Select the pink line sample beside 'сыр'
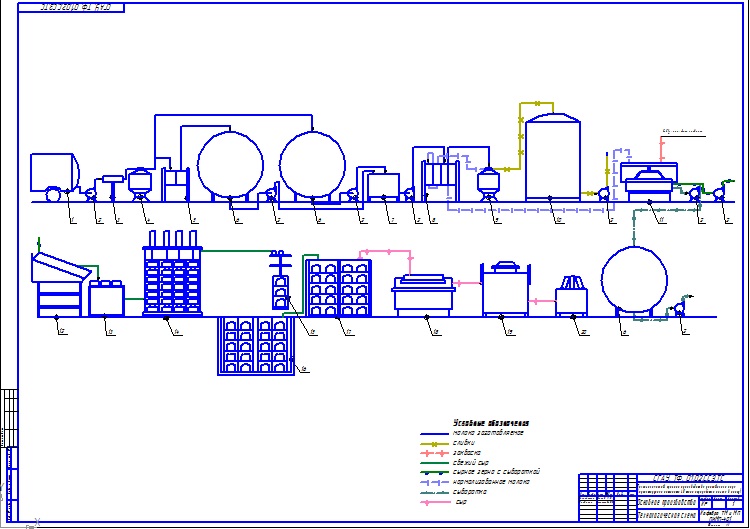Image resolution: width=750 pixels, height=529 pixels. click(434, 503)
